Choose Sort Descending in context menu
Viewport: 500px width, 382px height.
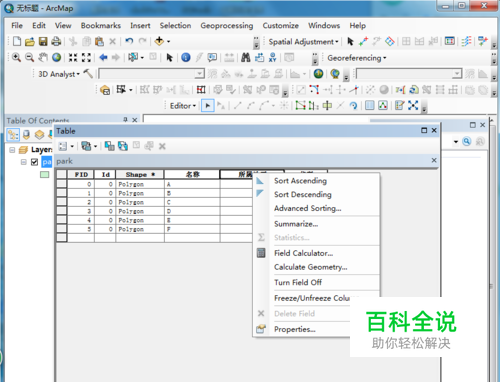[x=303, y=194]
